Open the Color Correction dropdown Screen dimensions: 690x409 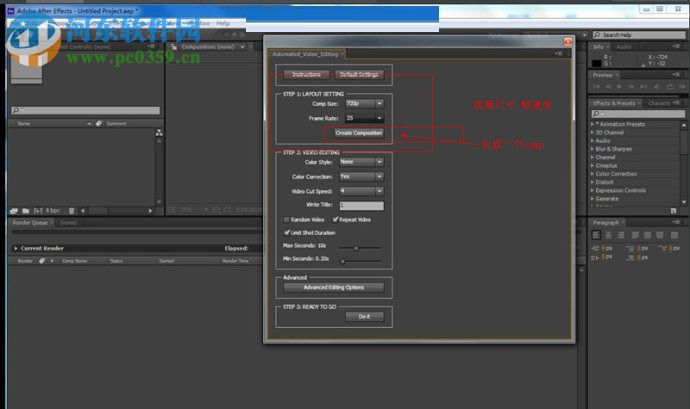click(361, 177)
